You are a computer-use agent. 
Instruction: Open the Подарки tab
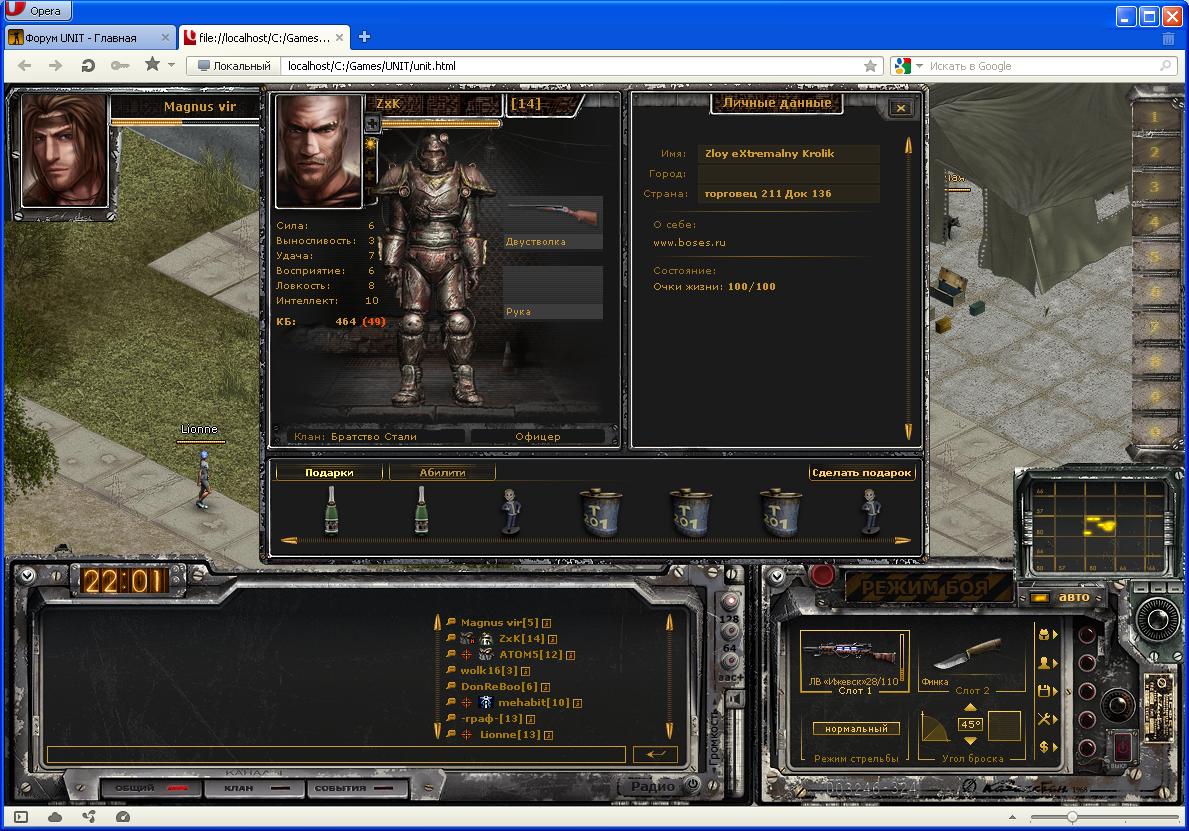click(329, 472)
